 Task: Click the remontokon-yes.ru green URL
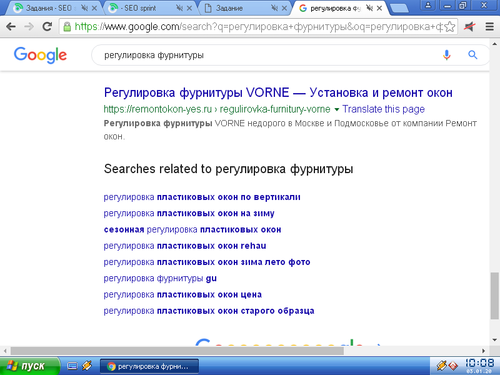pos(217,109)
